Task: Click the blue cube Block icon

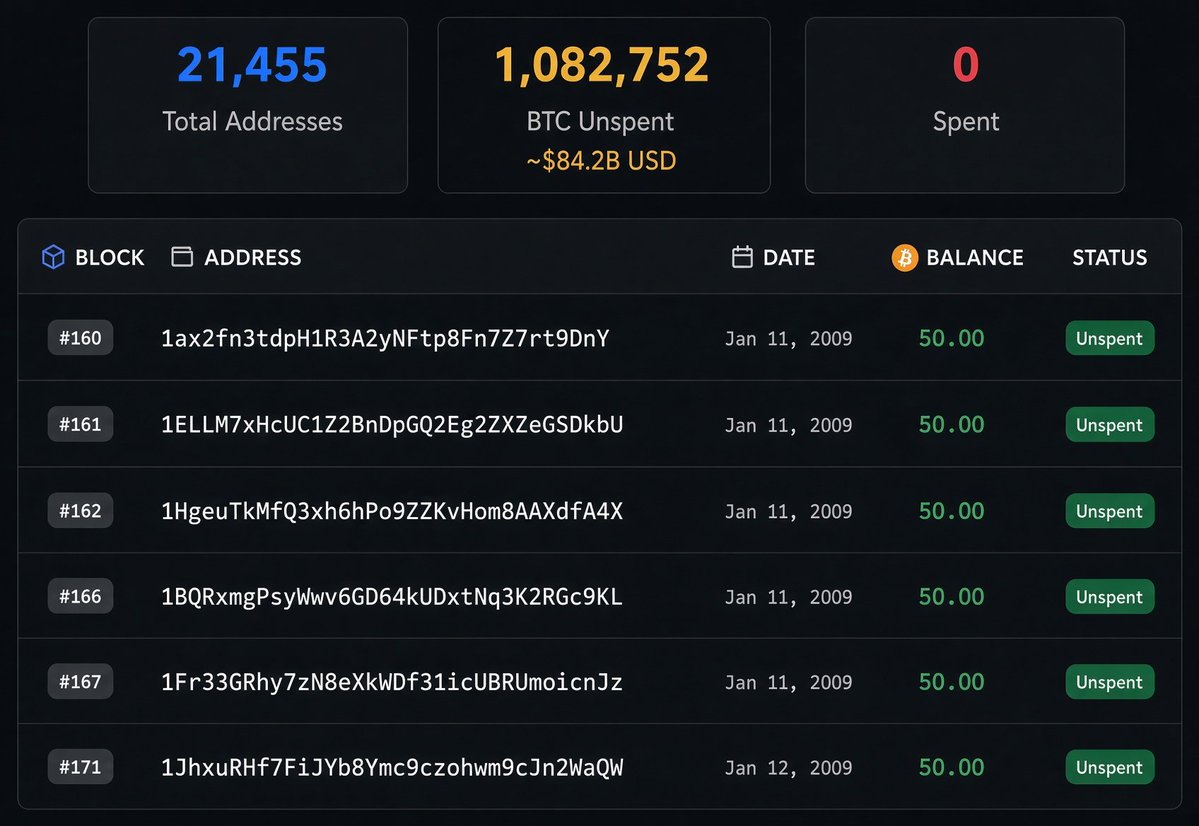Action: (53, 257)
